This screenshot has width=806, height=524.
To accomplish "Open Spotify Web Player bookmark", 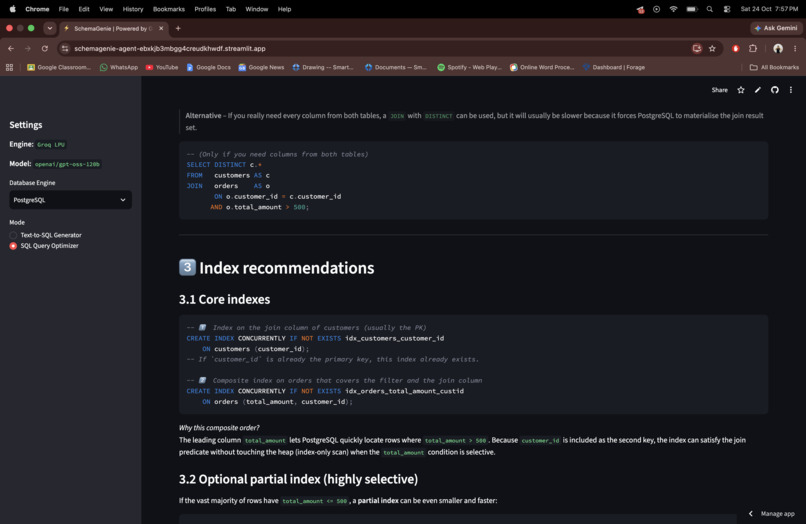I will pyautogui.click(x=469, y=67).
